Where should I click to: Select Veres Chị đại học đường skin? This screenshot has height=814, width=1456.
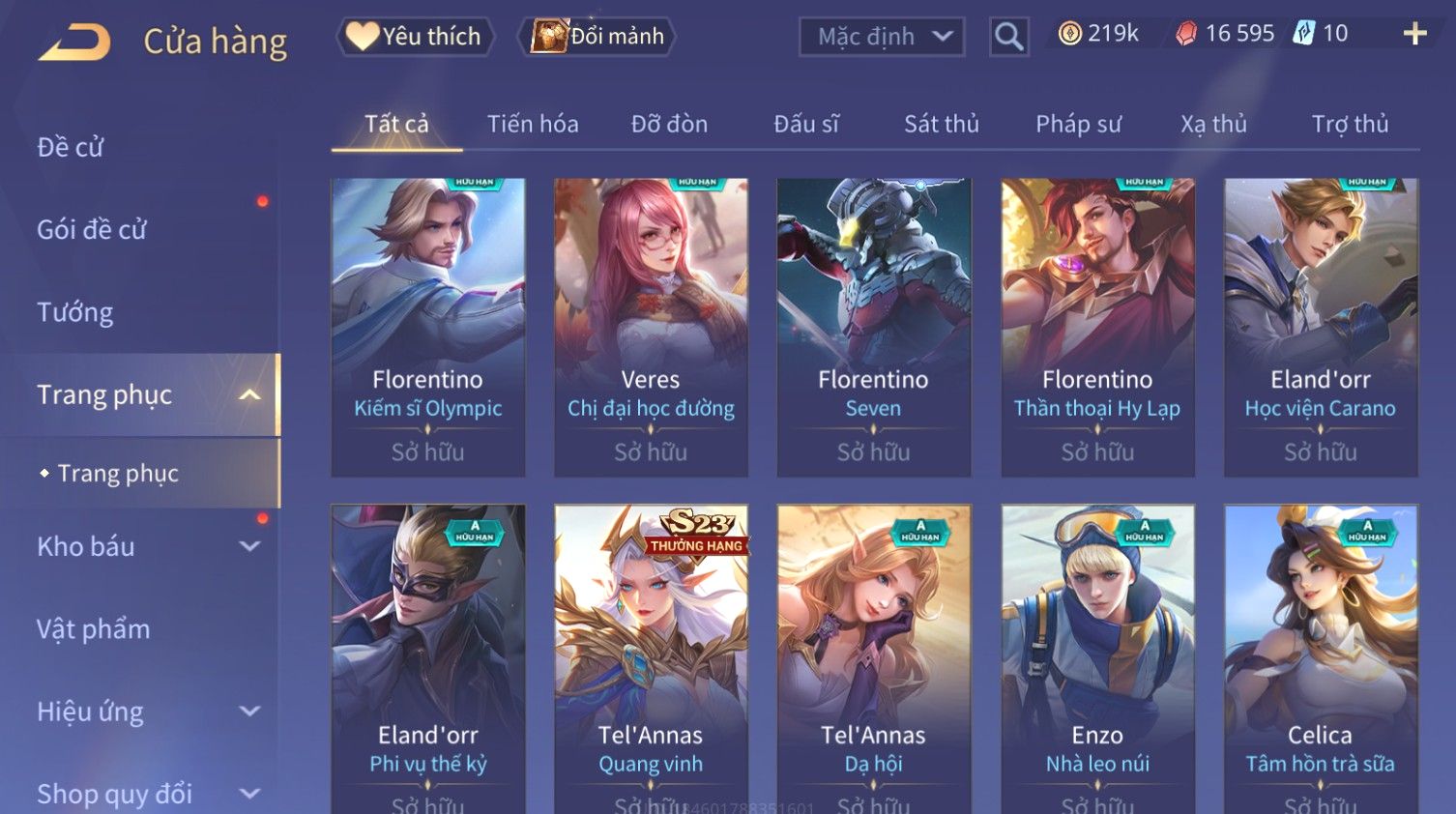tap(651, 327)
